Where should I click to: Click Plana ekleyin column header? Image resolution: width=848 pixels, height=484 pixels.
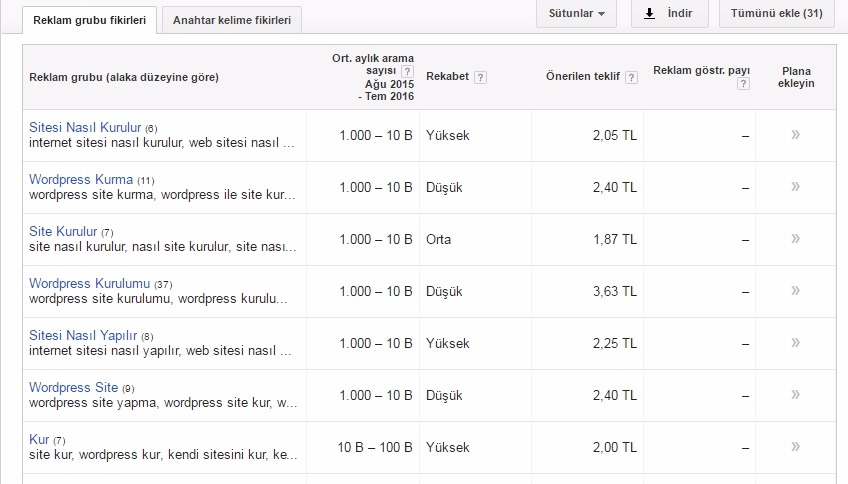tap(796, 77)
